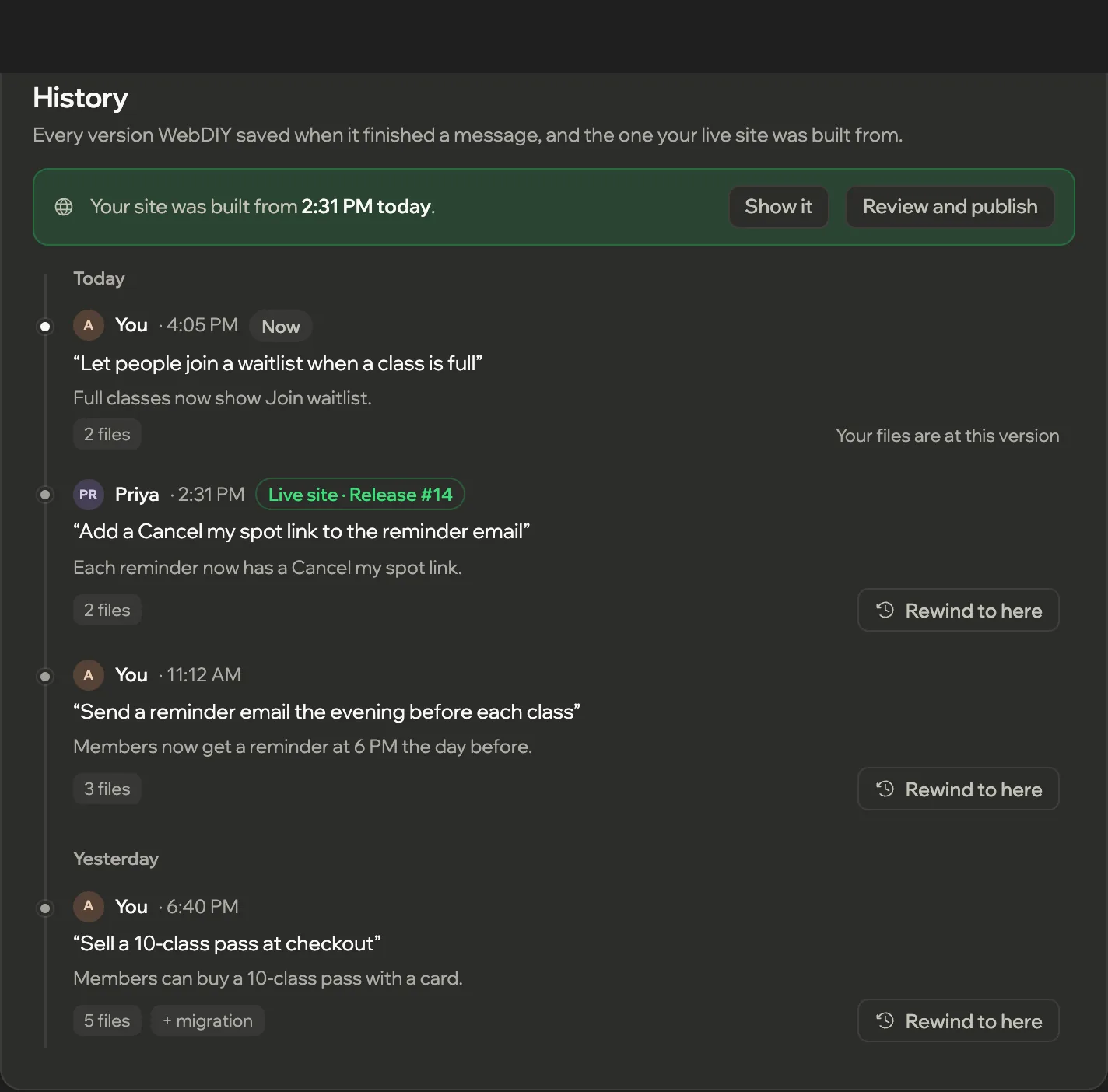1108x1092 pixels.
Task: Click your avatar on the 6:40 PM entry
Action: point(89,906)
